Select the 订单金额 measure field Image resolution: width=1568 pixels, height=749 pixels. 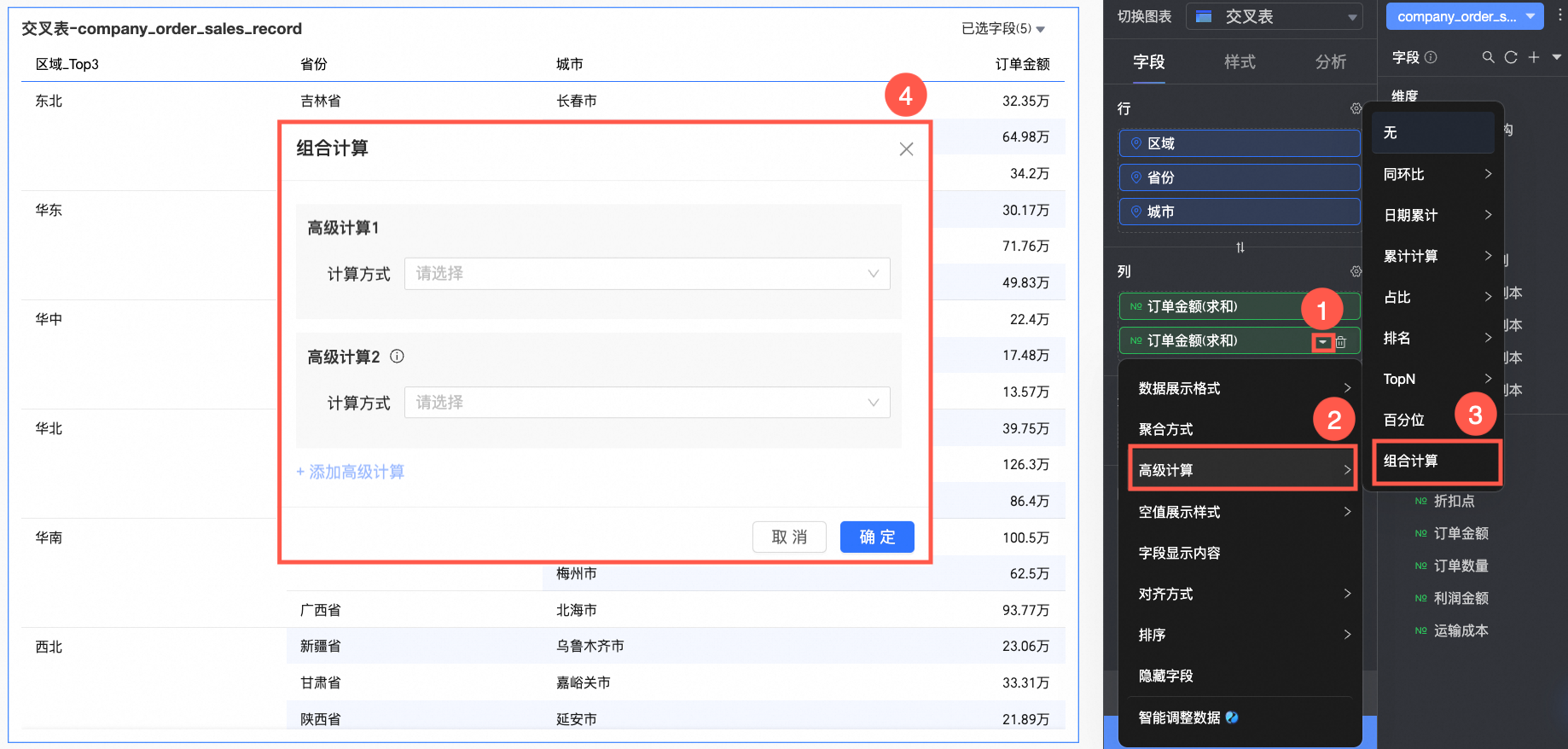1461,533
